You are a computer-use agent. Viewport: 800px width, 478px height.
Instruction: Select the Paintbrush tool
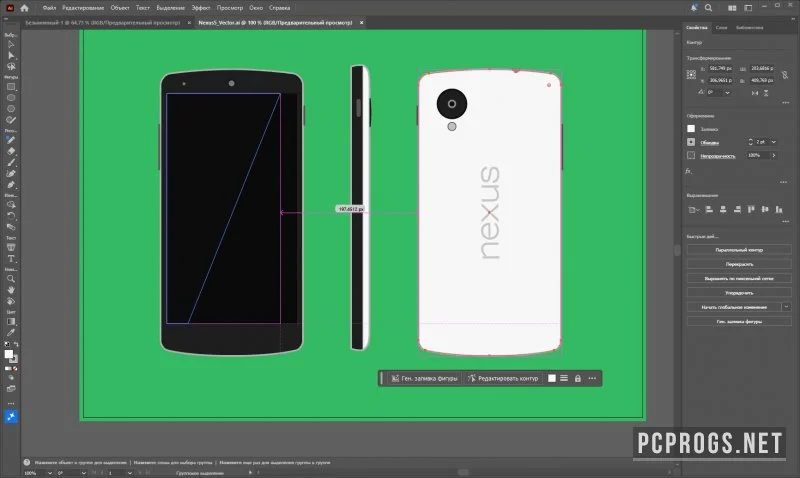click(x=11, y=162)
